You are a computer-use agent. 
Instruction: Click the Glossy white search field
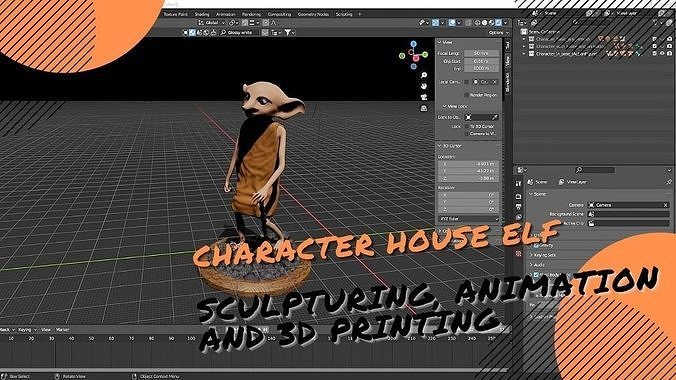click(x=239, y=33)
